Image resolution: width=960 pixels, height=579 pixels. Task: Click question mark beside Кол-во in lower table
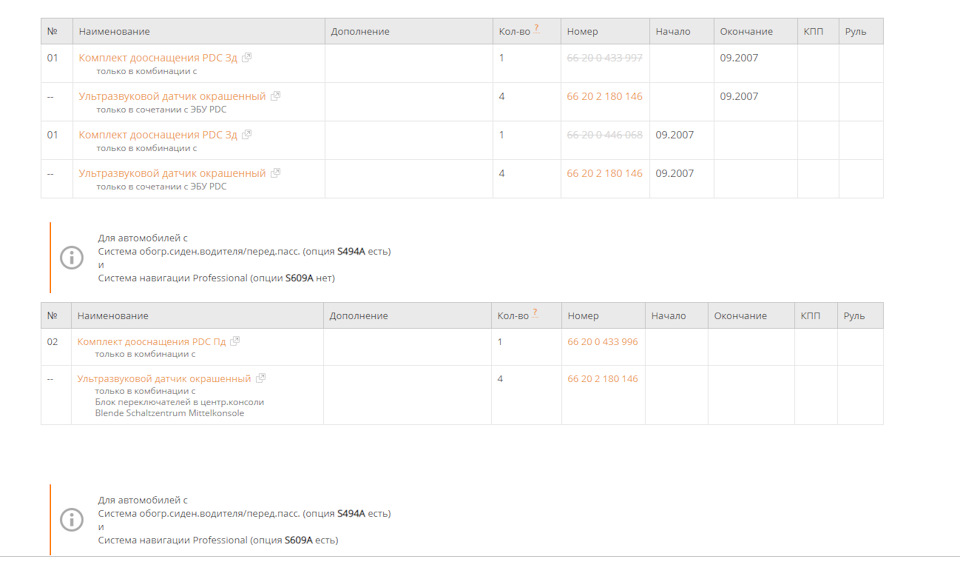[x=535, y=313]
